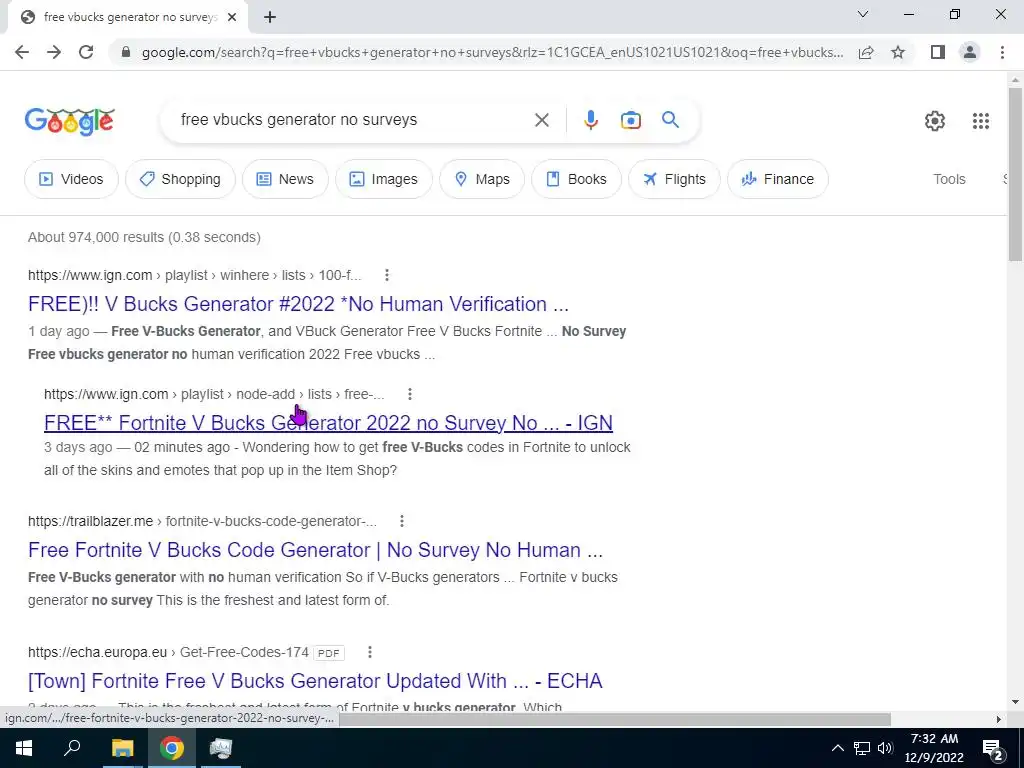
Task: Switch to Images results
Action: pos(384,179)
